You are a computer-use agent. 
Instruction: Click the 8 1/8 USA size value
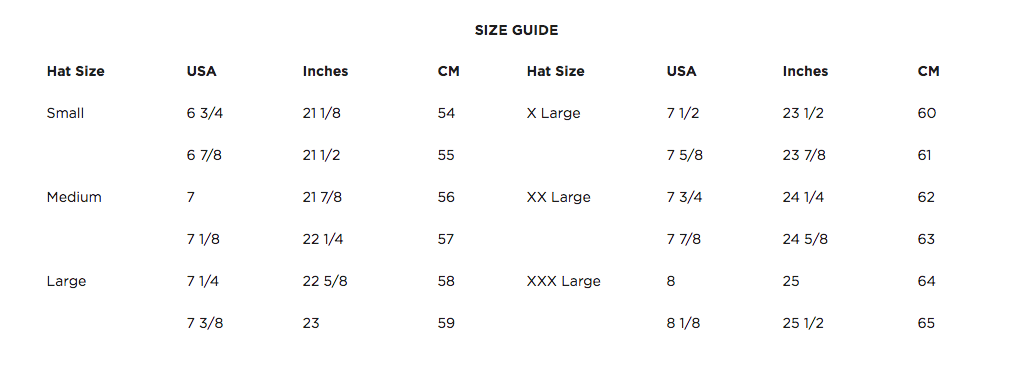click(683, 323)
